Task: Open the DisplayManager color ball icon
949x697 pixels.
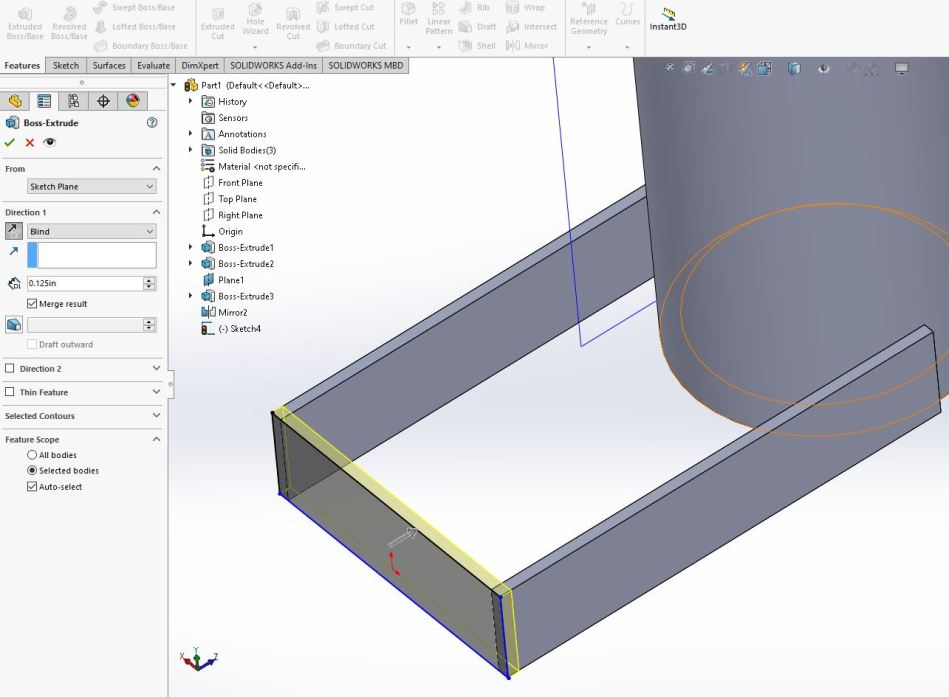Action: pyautogui.click(x=132, y=101)
